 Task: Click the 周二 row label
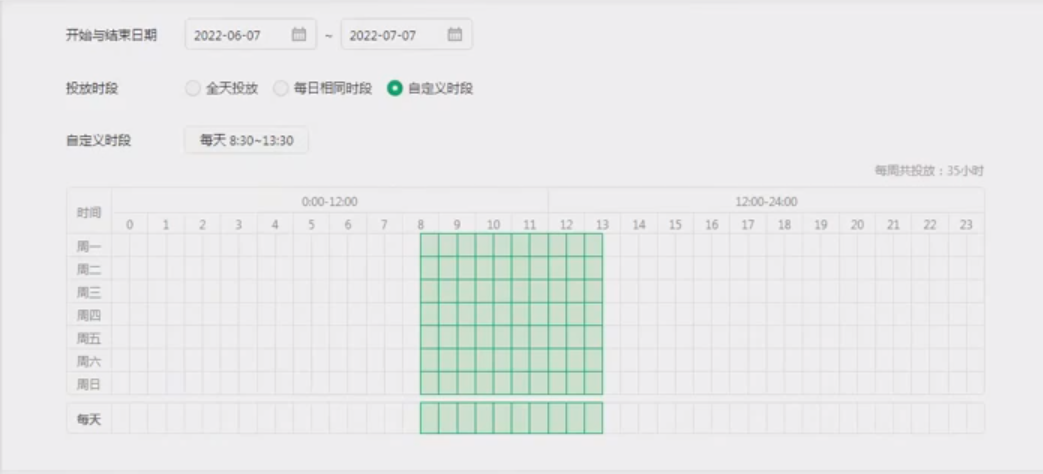[x=89, y=269]
